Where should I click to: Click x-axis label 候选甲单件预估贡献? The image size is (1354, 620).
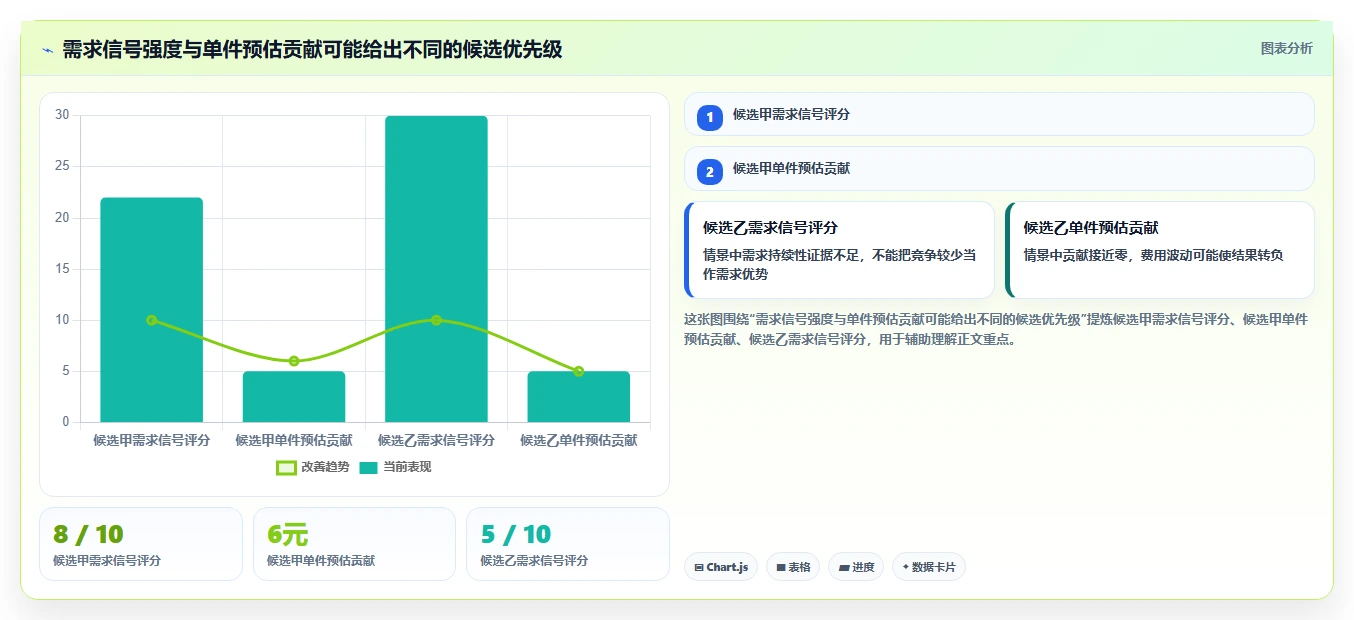click(294, 440)
